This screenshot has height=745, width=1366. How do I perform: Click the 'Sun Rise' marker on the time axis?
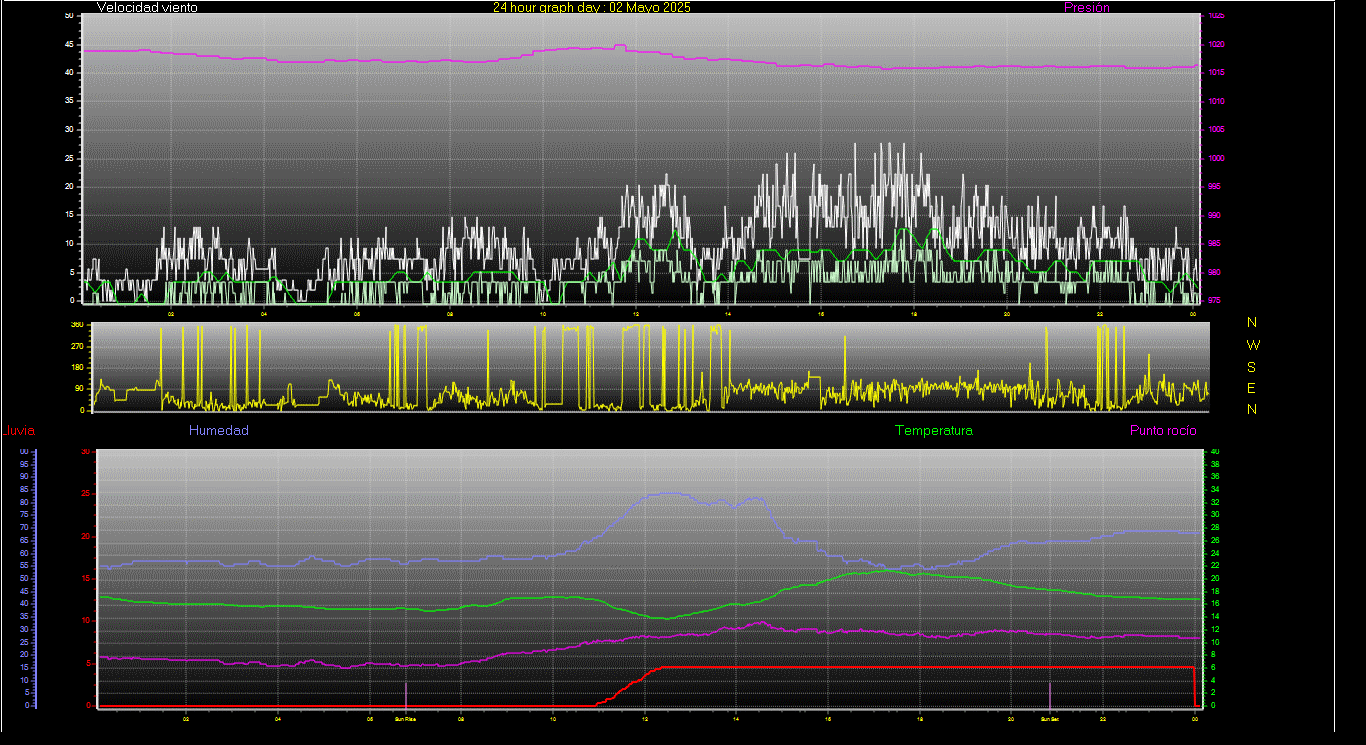405,719
